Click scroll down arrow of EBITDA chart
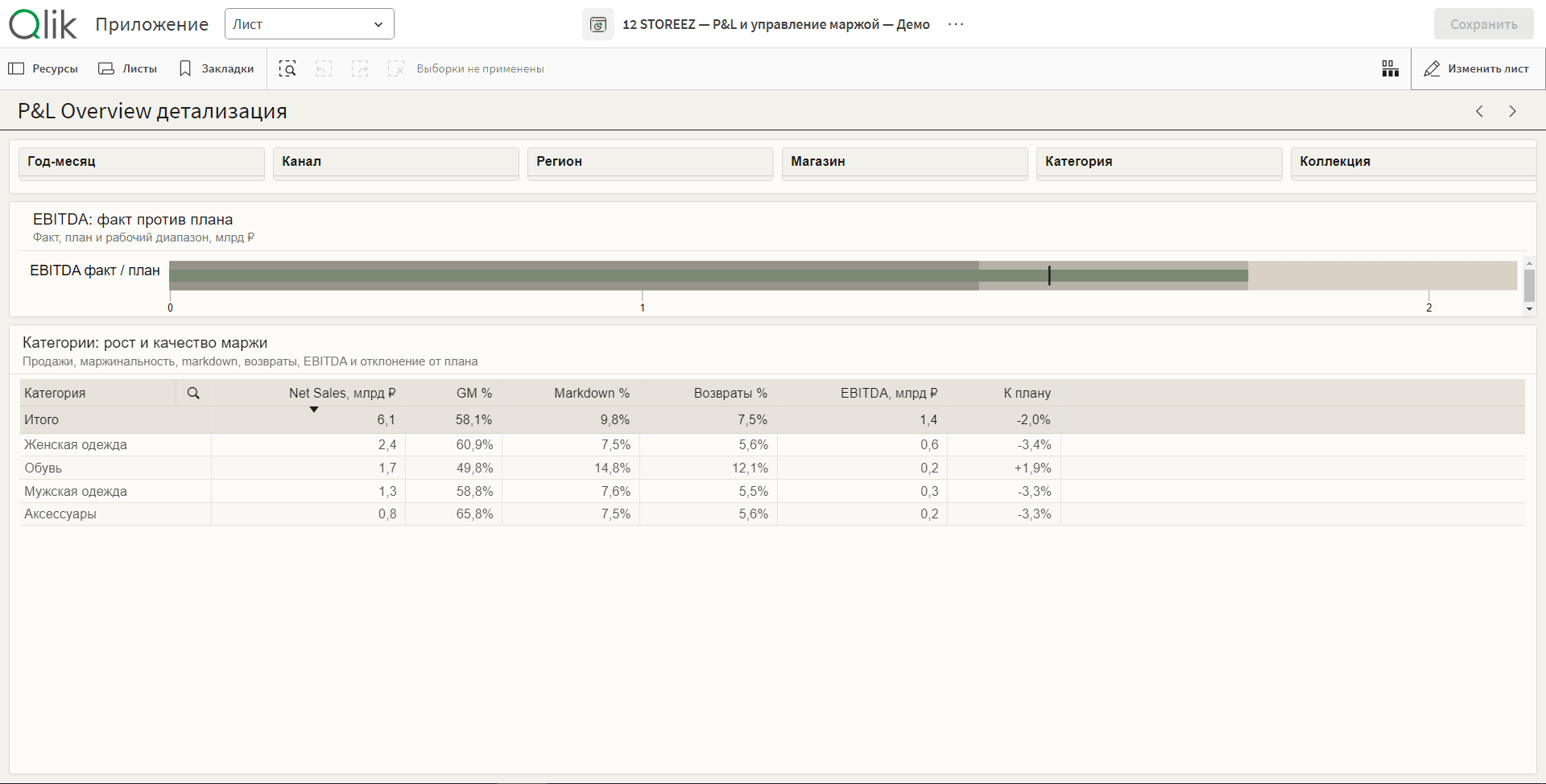 tap(1529, 309)
